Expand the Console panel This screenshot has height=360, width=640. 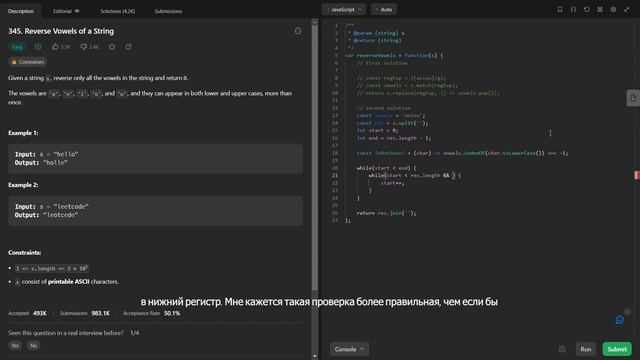pos(349,349)
